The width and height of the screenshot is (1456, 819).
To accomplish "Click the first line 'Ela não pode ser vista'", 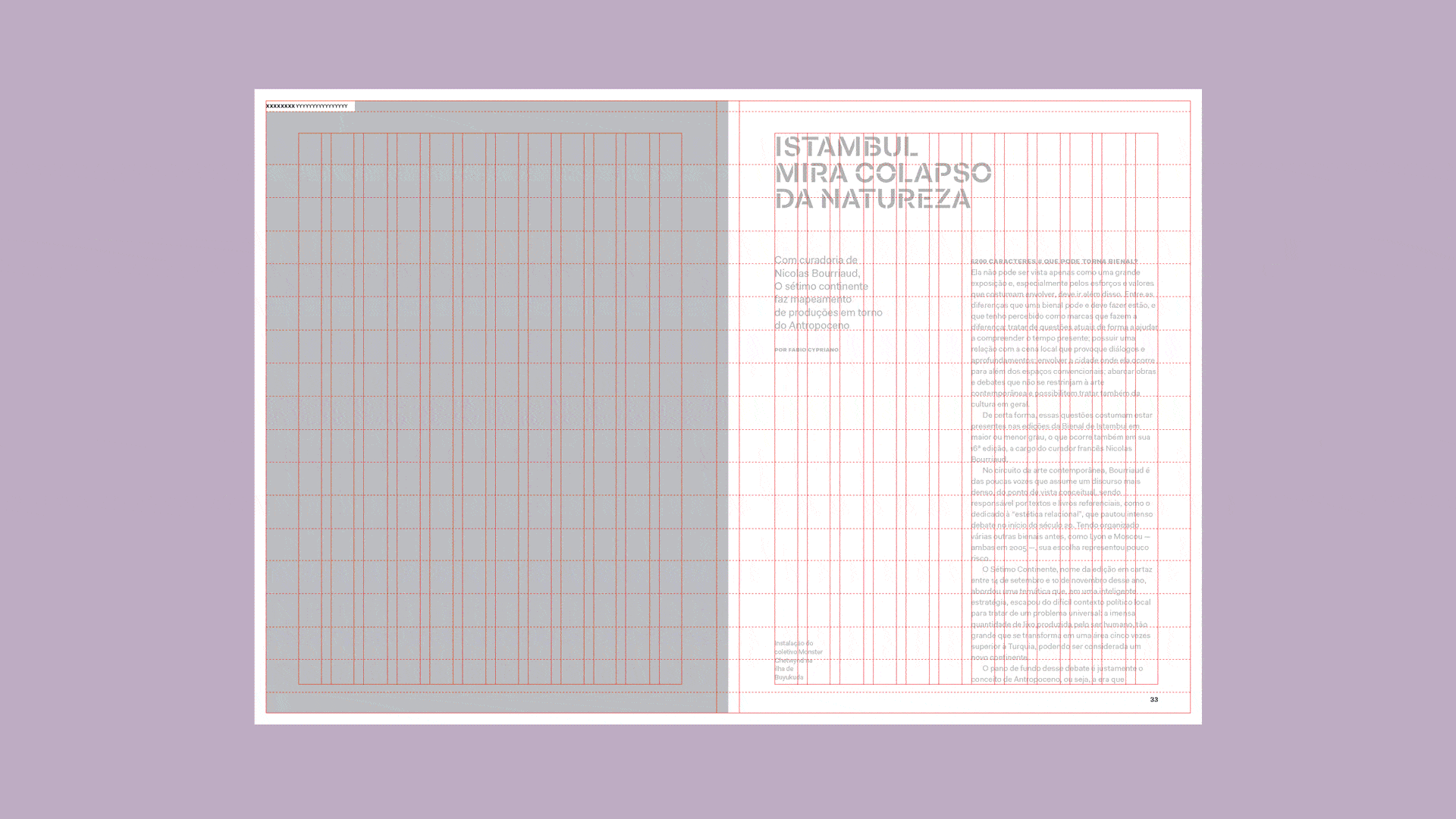I will click(x=1054, y=272).
